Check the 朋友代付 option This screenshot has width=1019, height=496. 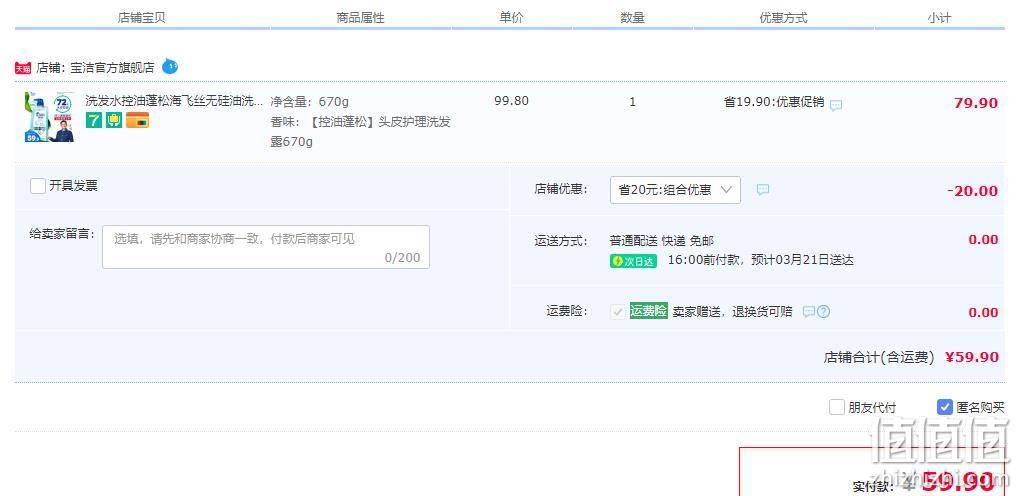pyautogui.click(x=836, y=408)
